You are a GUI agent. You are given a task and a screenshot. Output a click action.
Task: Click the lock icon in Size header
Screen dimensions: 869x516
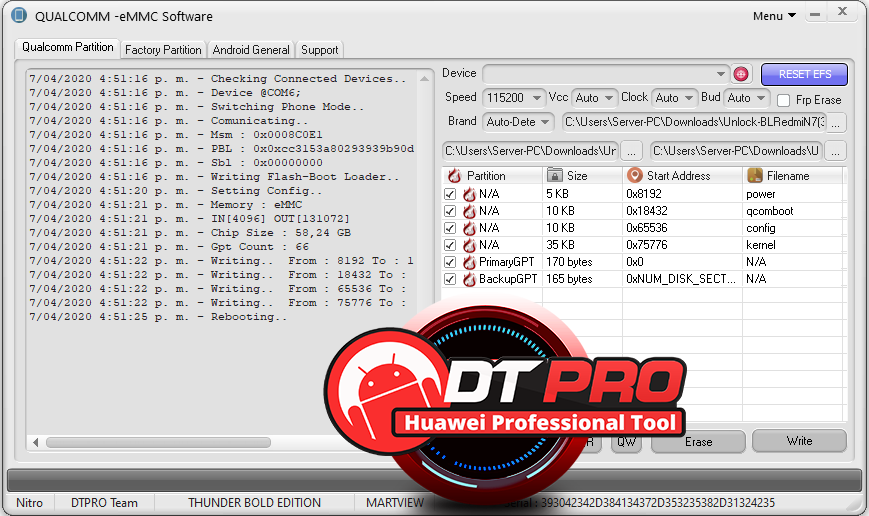click(554, 175)
